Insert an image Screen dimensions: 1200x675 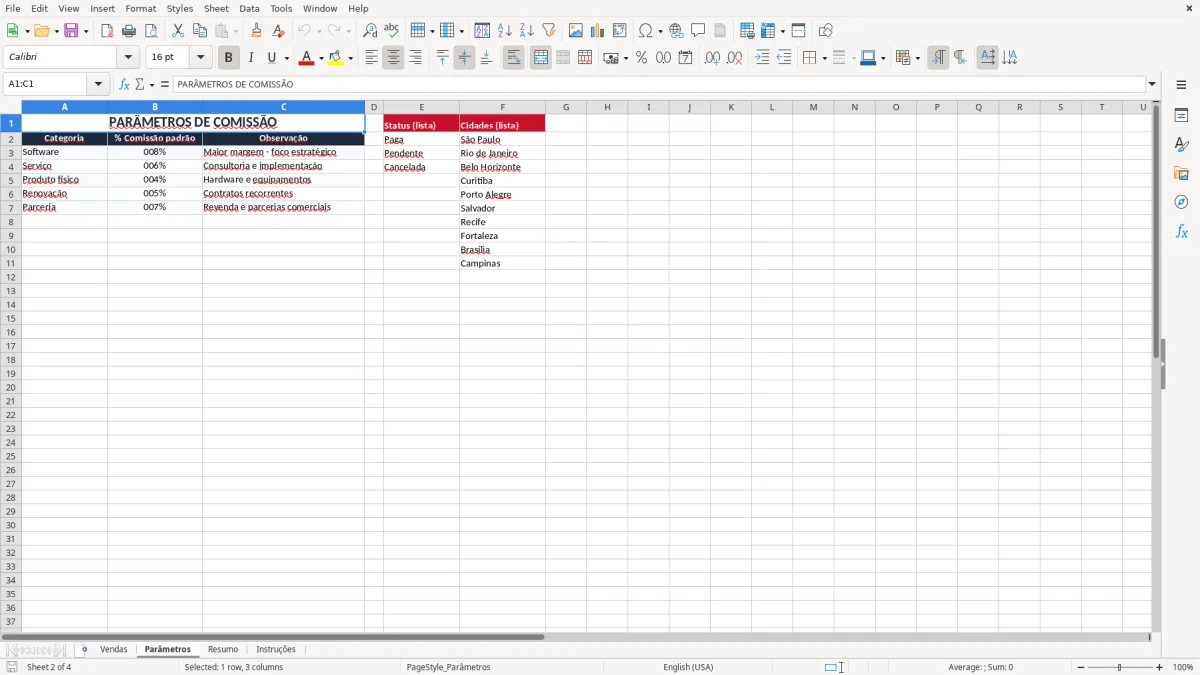[x=576, y=31]
